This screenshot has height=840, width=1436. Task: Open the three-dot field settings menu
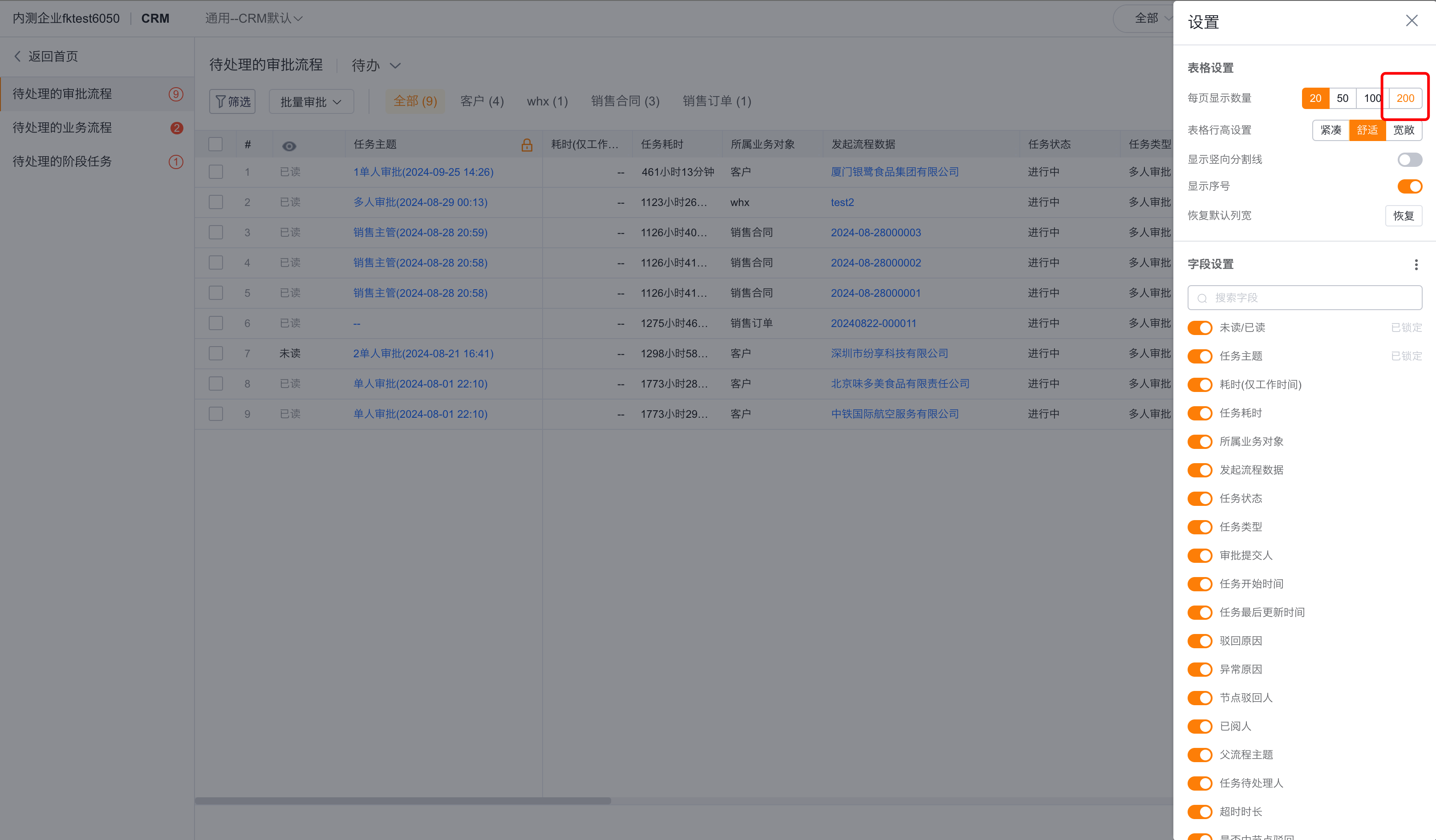pos(1416,264)
